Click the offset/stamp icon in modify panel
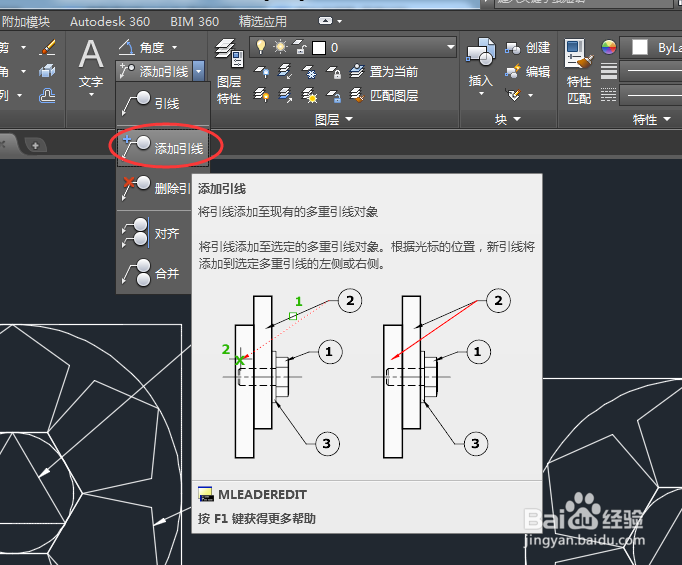 tap(47, 95)
